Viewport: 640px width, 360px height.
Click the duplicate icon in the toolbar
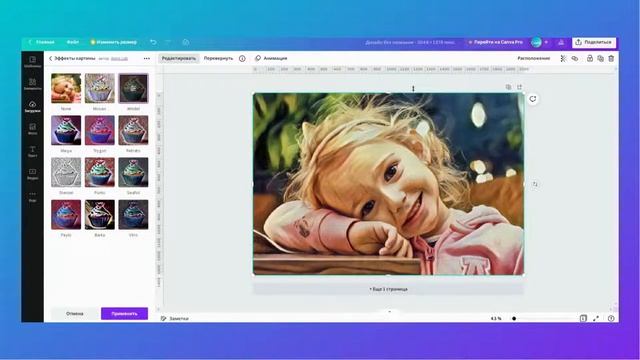click(600, 58)
